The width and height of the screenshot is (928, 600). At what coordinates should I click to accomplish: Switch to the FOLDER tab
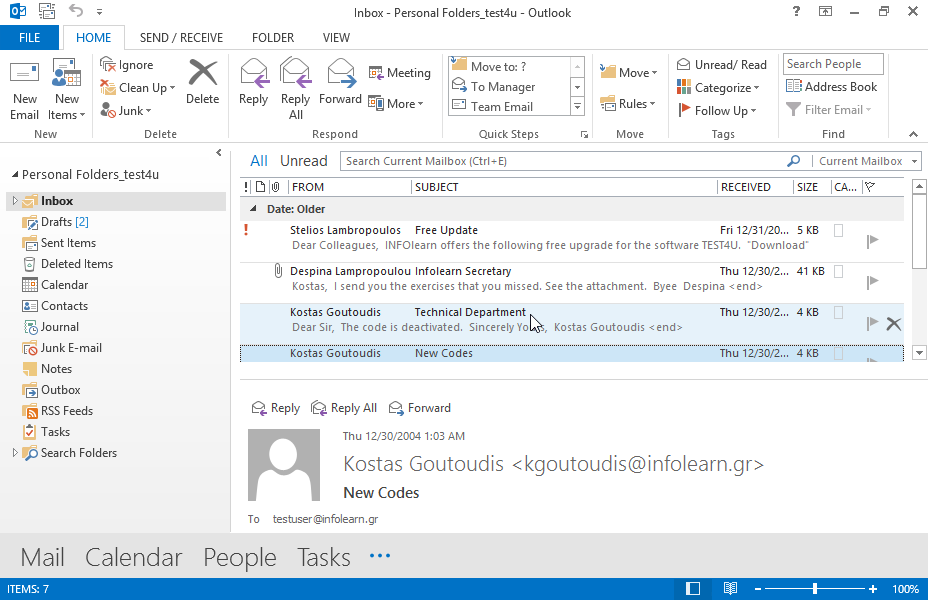pos(273,38)
